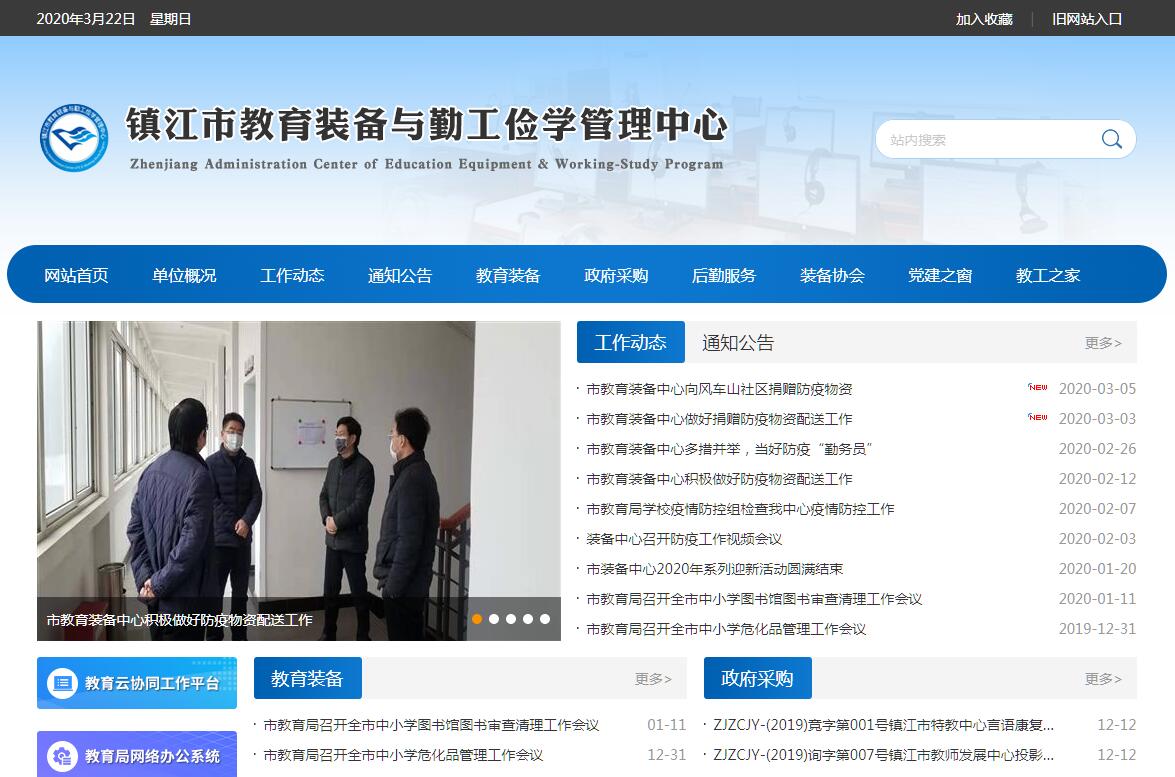Expand 更多 in 政府采购 section
The width and height of the screenshot is (1175, 777).
(x=1102, y=679)
